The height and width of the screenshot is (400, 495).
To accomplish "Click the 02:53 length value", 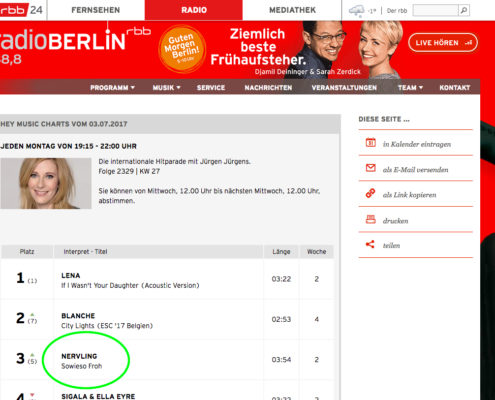I will [x=281, y=319].
